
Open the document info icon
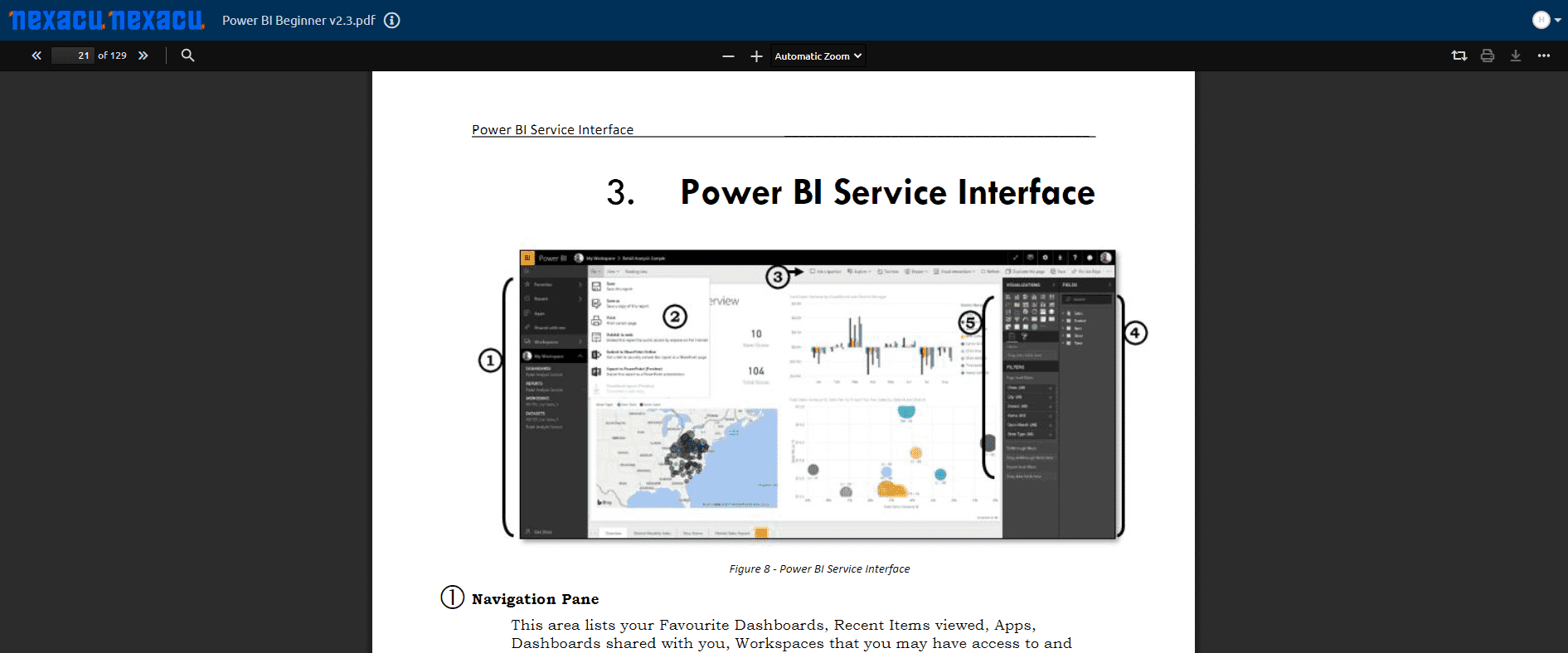(x=392, y=21)
